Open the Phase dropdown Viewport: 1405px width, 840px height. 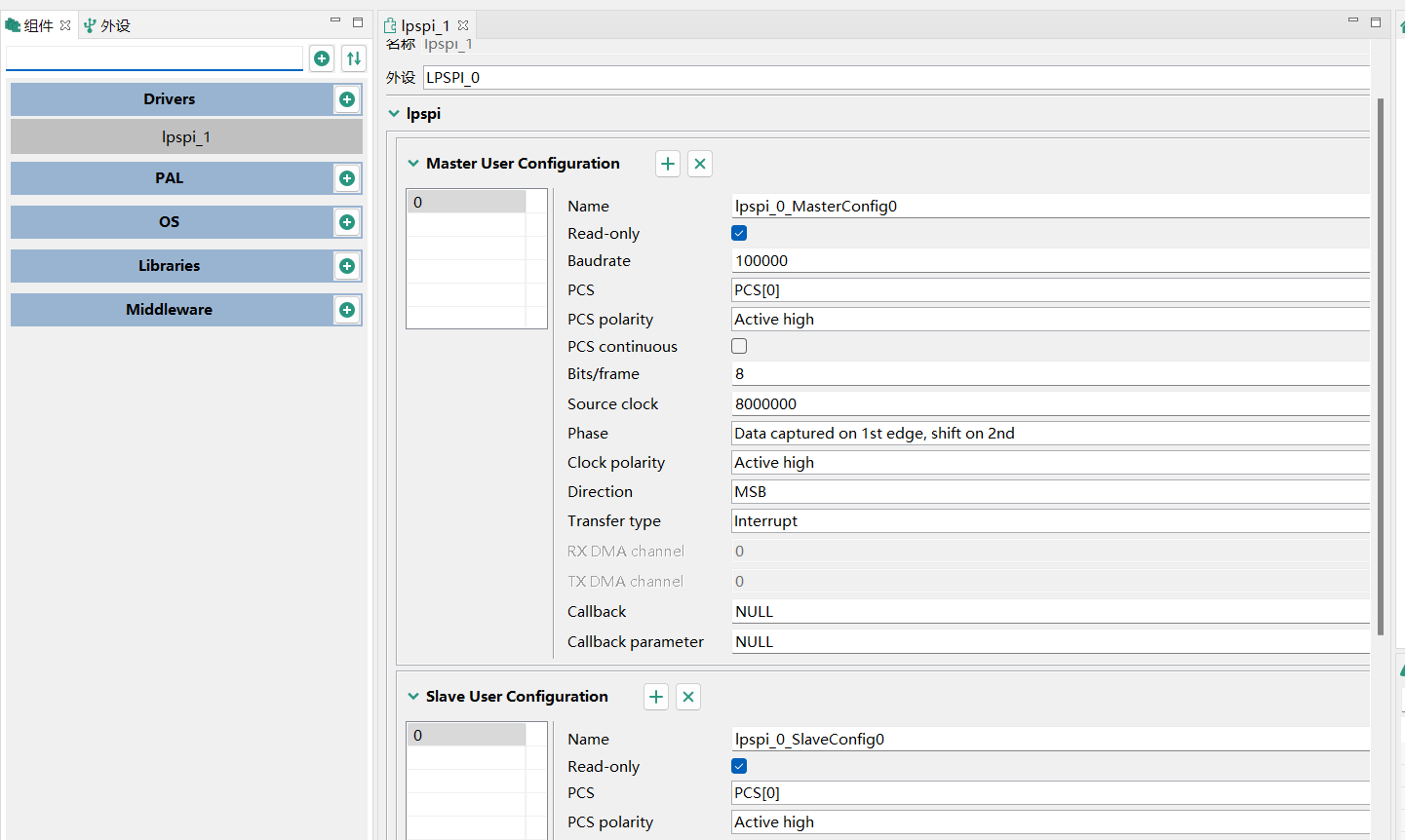[1051, 434]
